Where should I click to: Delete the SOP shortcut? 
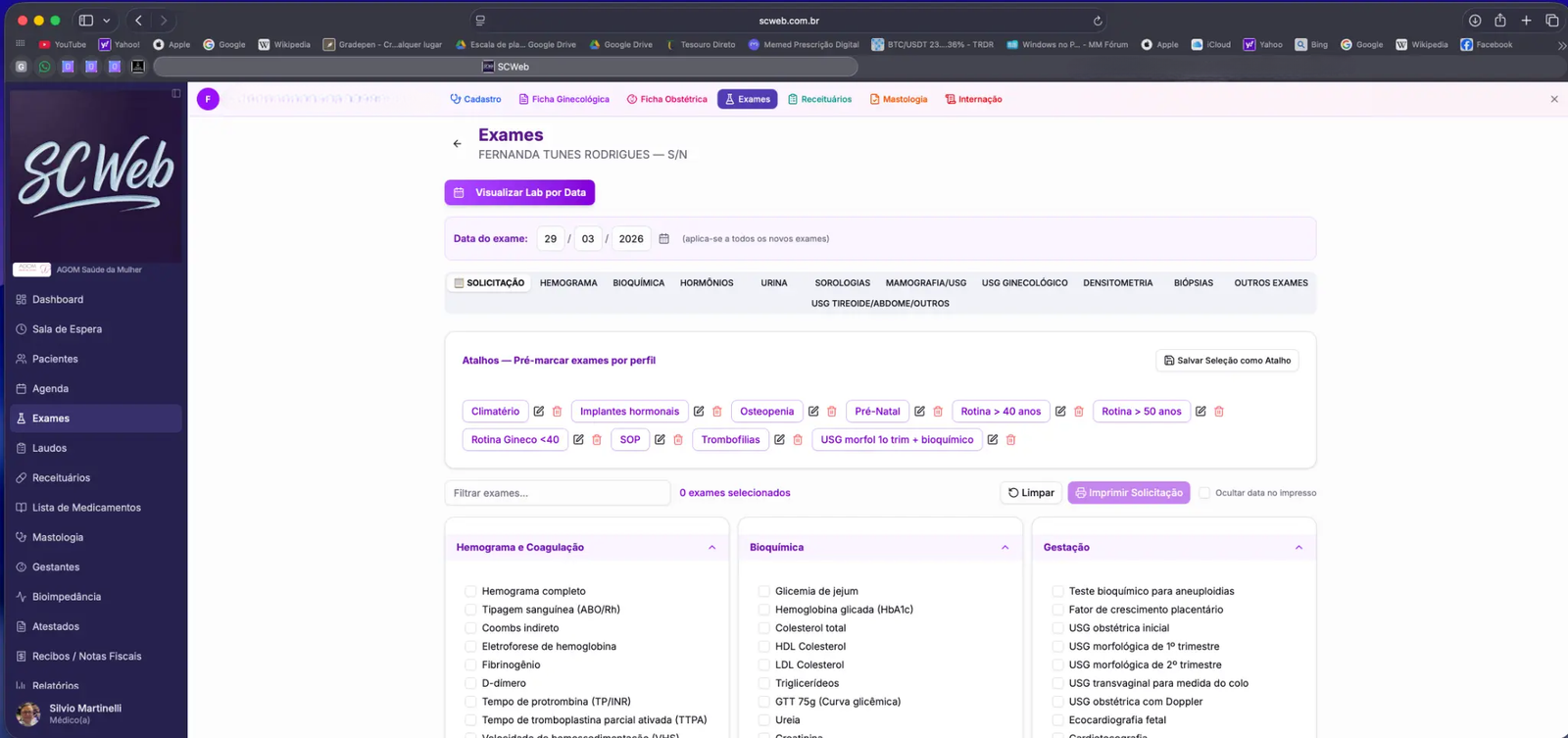(x=678, y=440)
